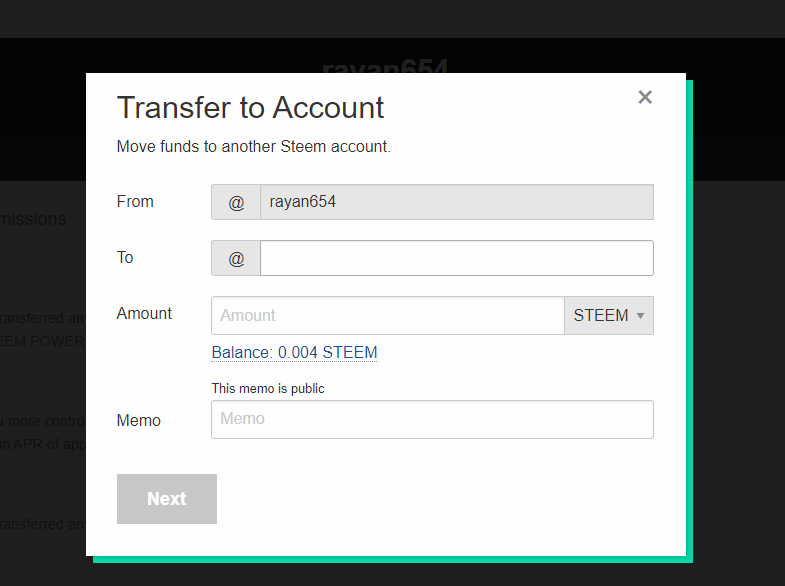Click the 'This memo is public' text
This screenshot has height=586, width=785.
(268, 388)
